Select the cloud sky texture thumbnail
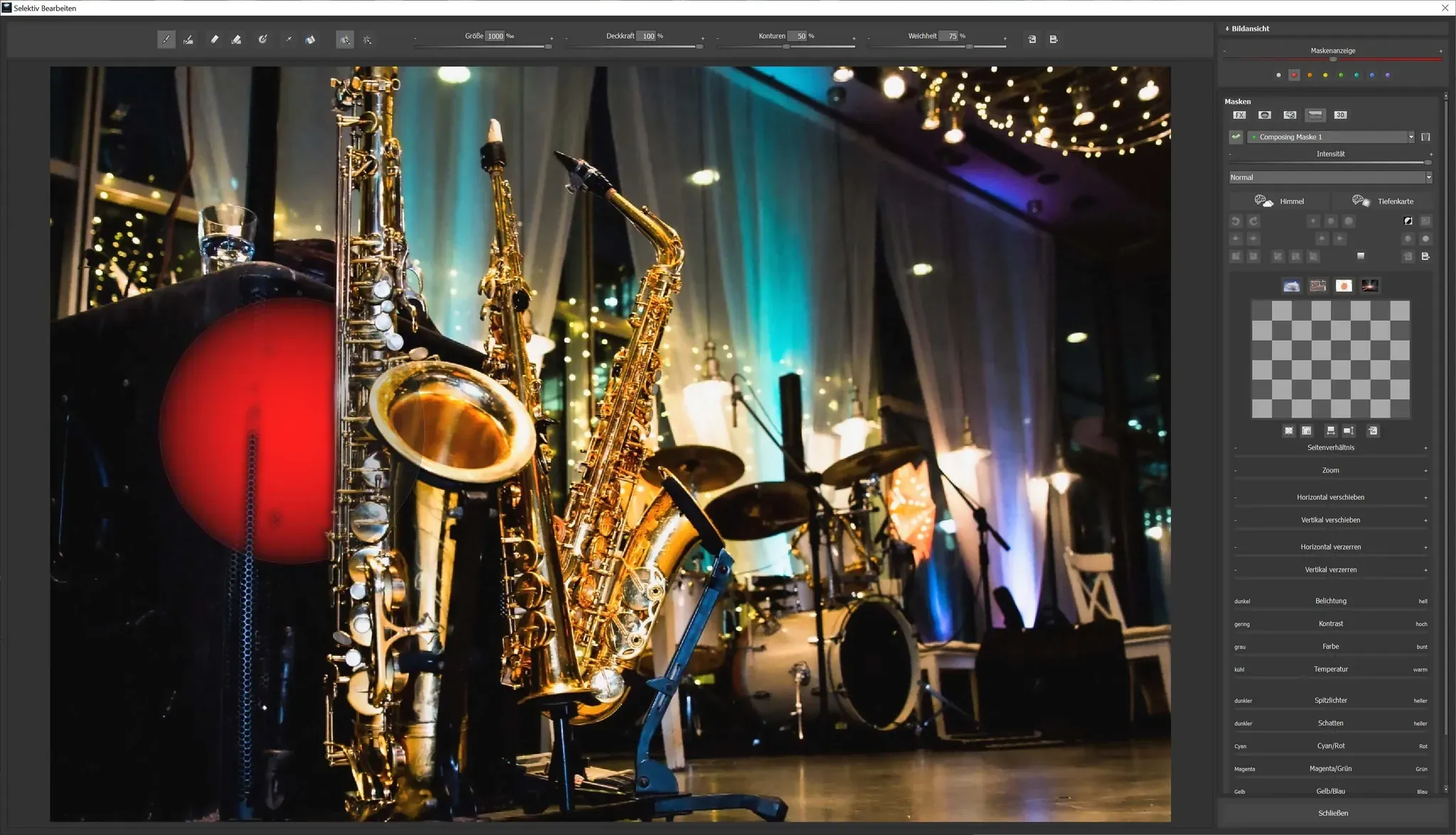 click(1292, 286)
